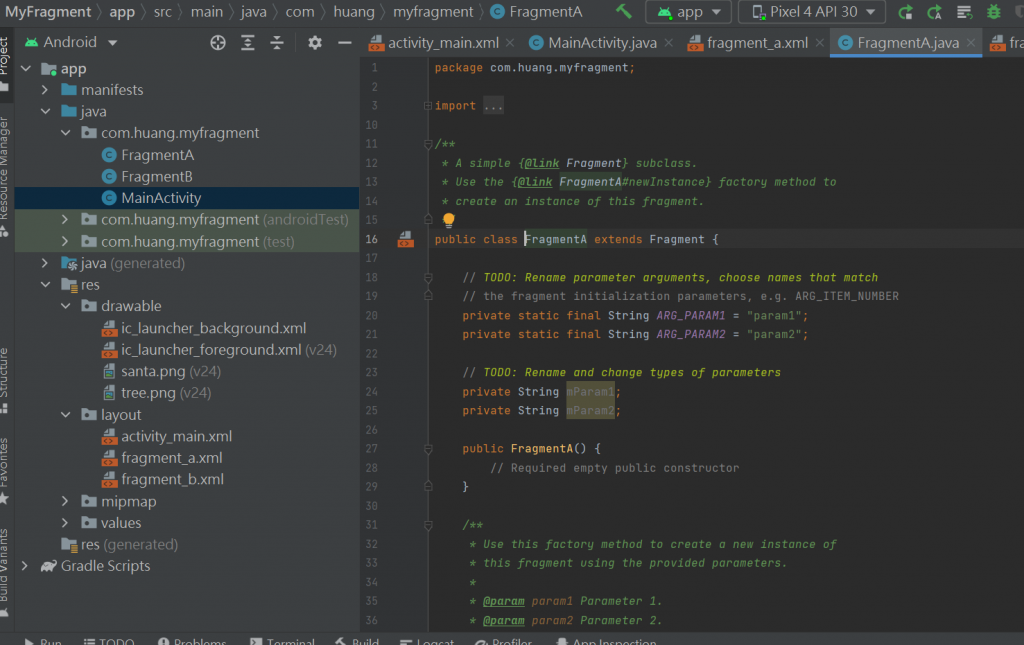Click the Expand All icon in Project panel
This screenshot has width=1024, height=645.
point(248,42)
